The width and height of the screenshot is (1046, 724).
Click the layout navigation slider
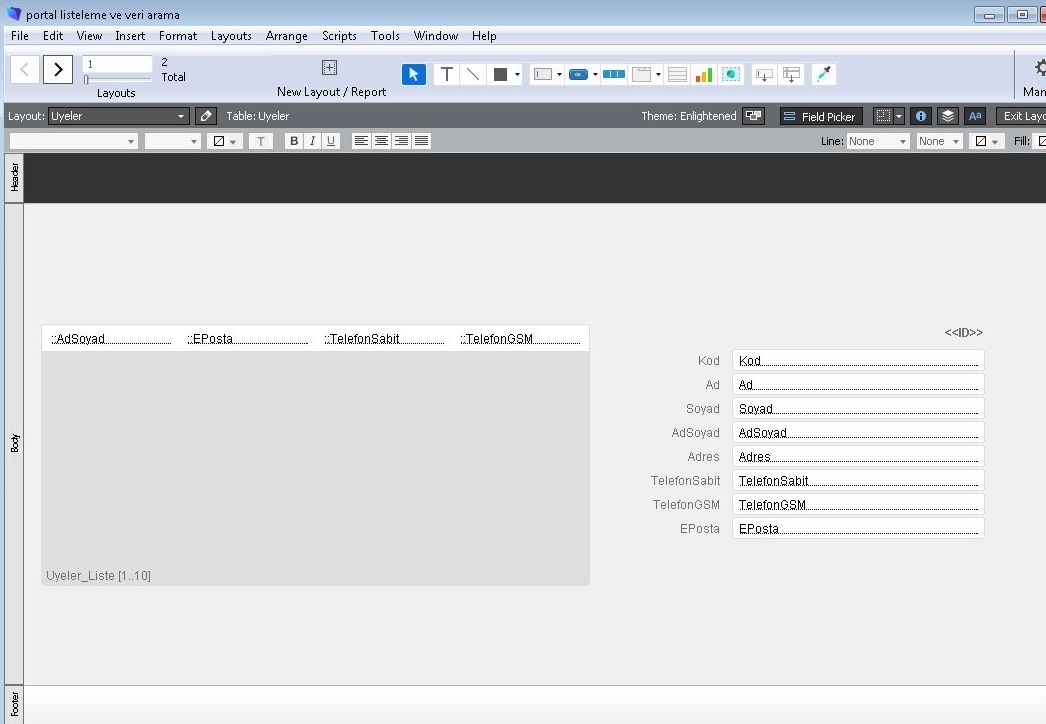pyautogui.click(x=117, y=79)
